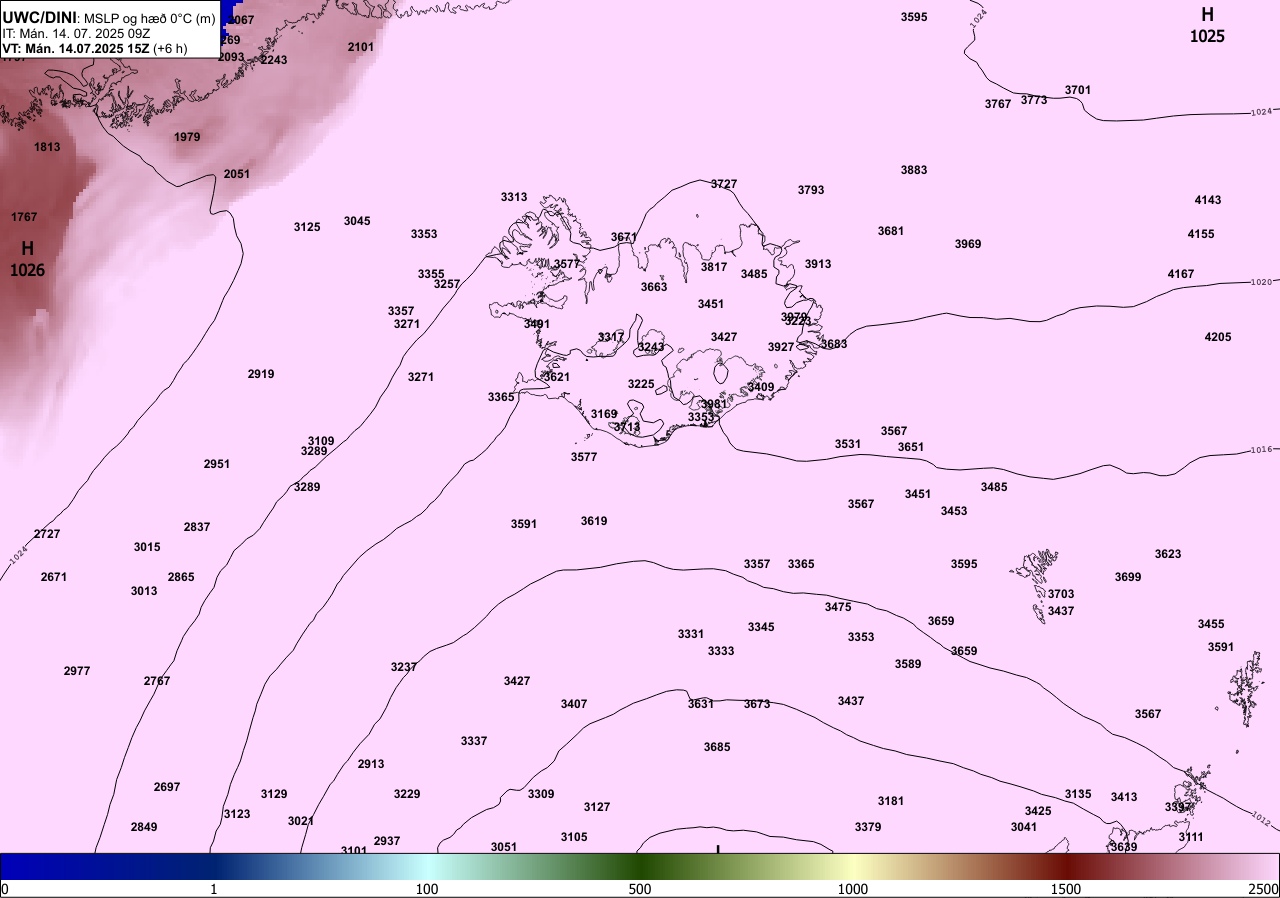The image size is (1280, 898).
Task: Click the height value 2919
Action: click(x=261, y=374)
